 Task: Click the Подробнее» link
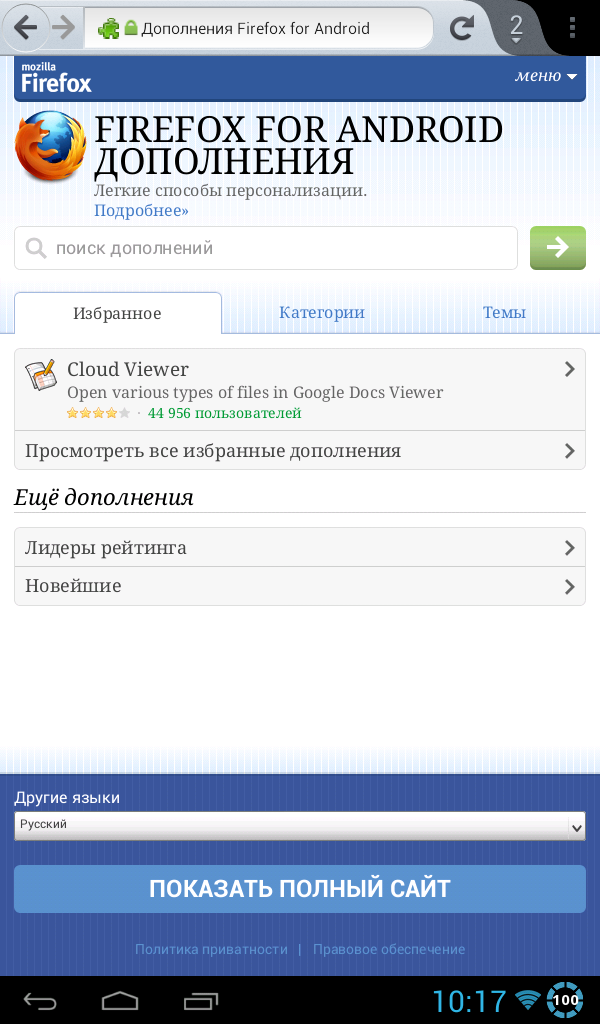coord(141,210)
